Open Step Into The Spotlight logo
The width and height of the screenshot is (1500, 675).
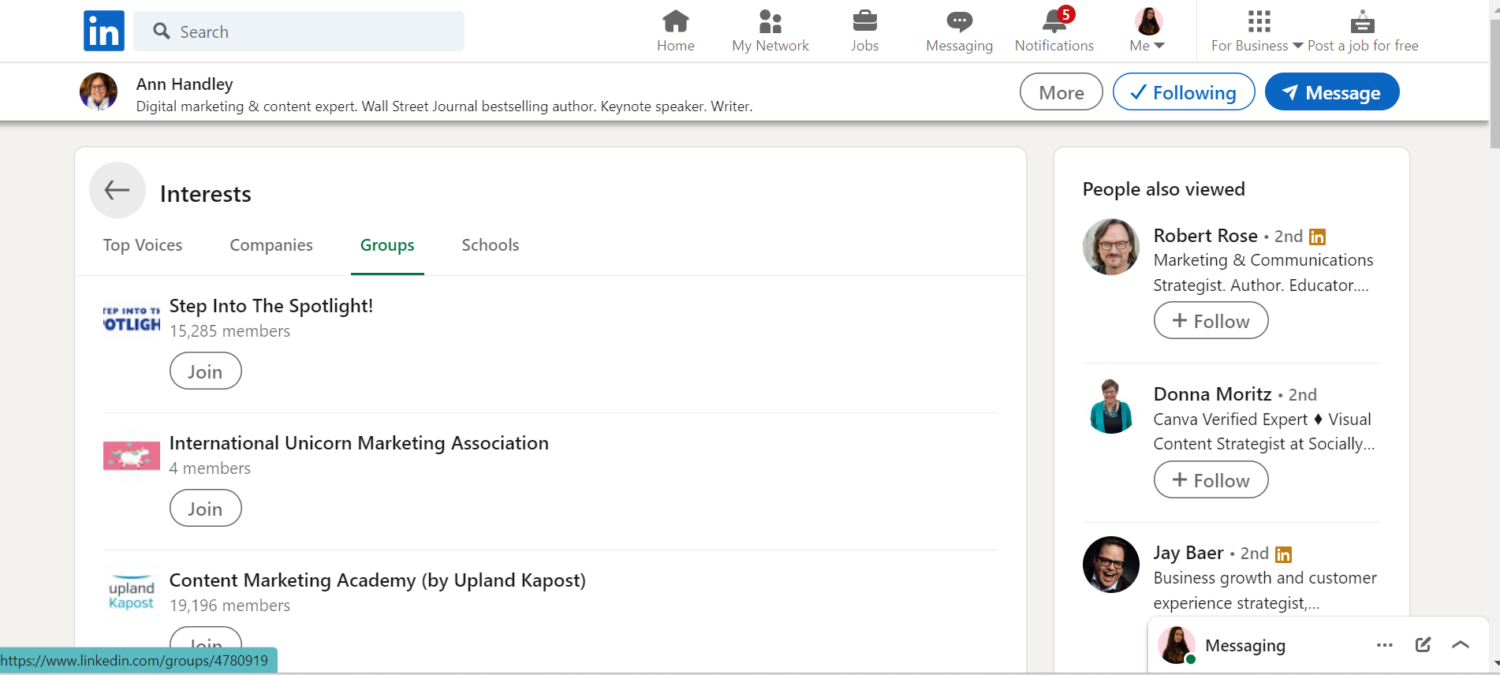click(131, 318)
